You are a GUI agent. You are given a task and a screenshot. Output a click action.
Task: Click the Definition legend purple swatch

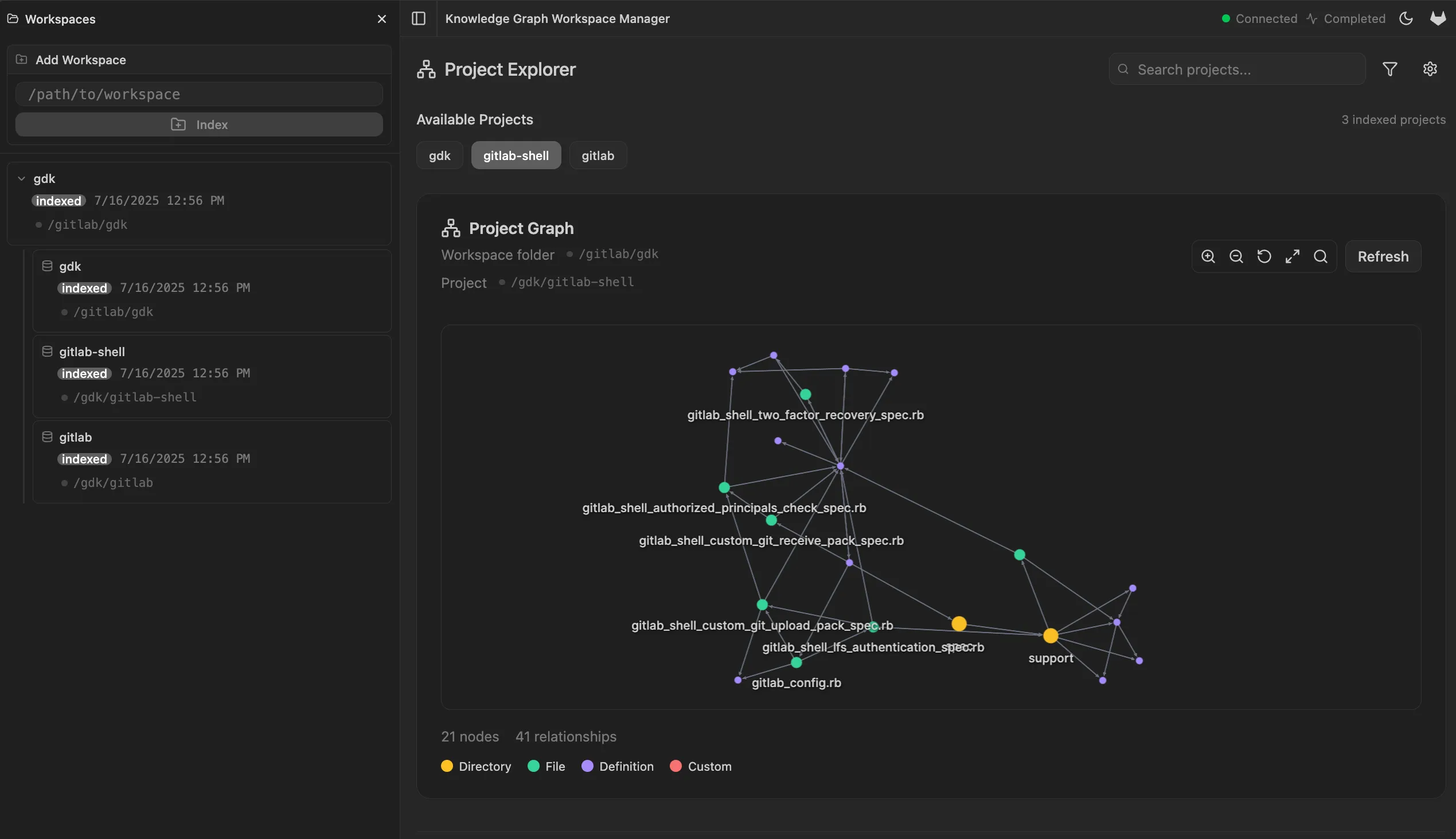[x=587, y=766]
